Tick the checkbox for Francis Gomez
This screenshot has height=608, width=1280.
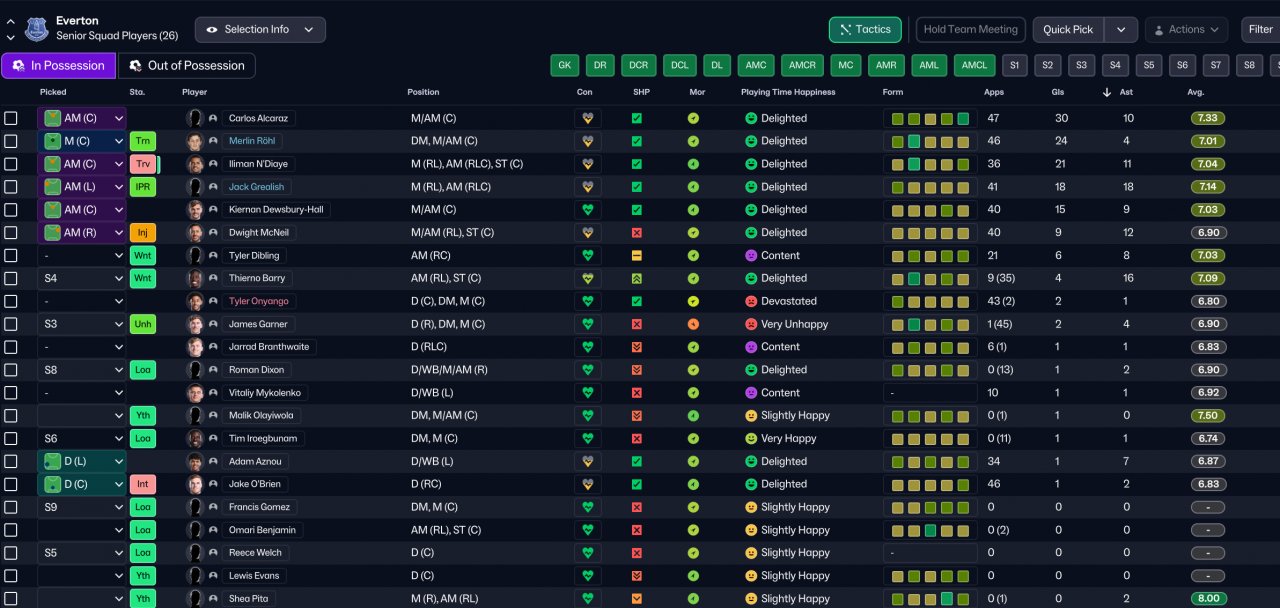11,507
